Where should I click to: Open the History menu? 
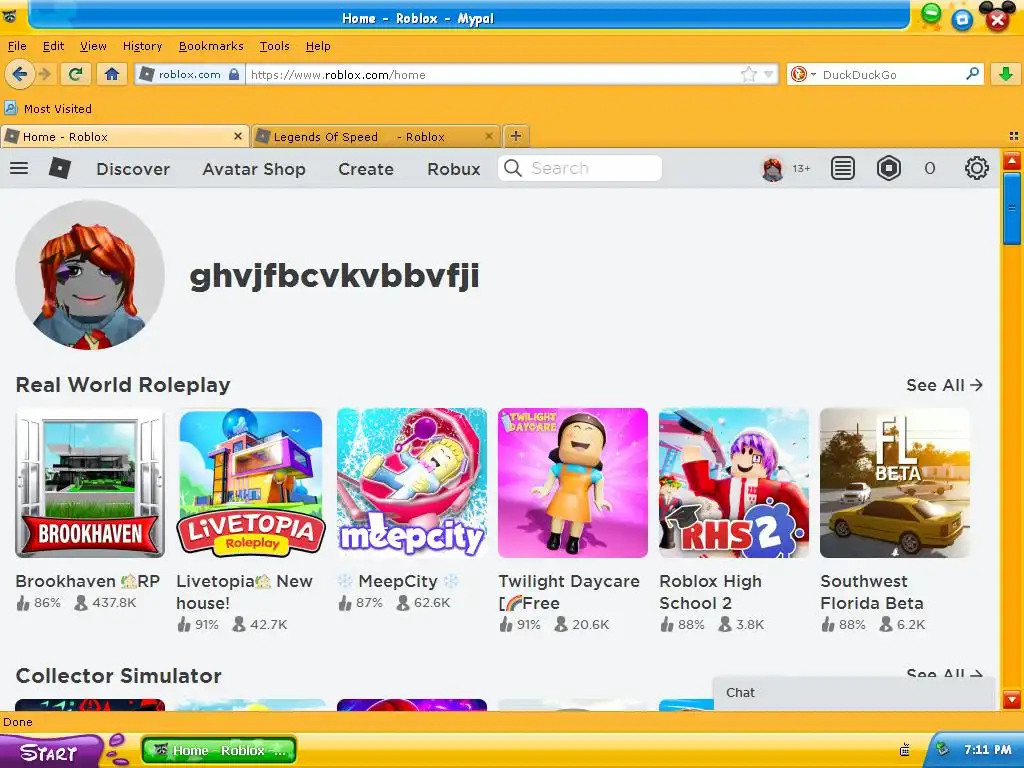tap(142, 46)
